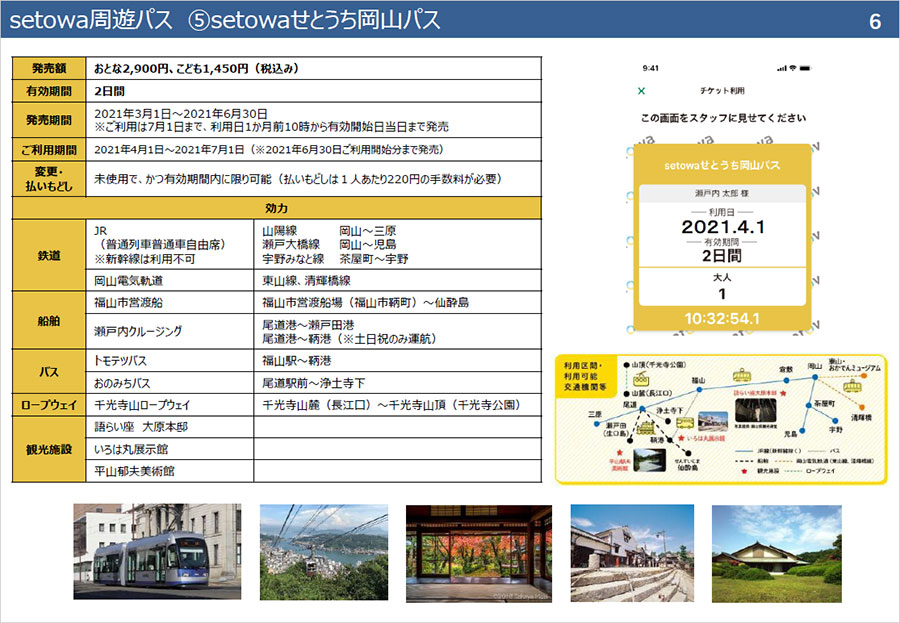This screenshot has width=900, height=623.
Task: Open the blue tram photo thumbnail
Action: point(157,552)
